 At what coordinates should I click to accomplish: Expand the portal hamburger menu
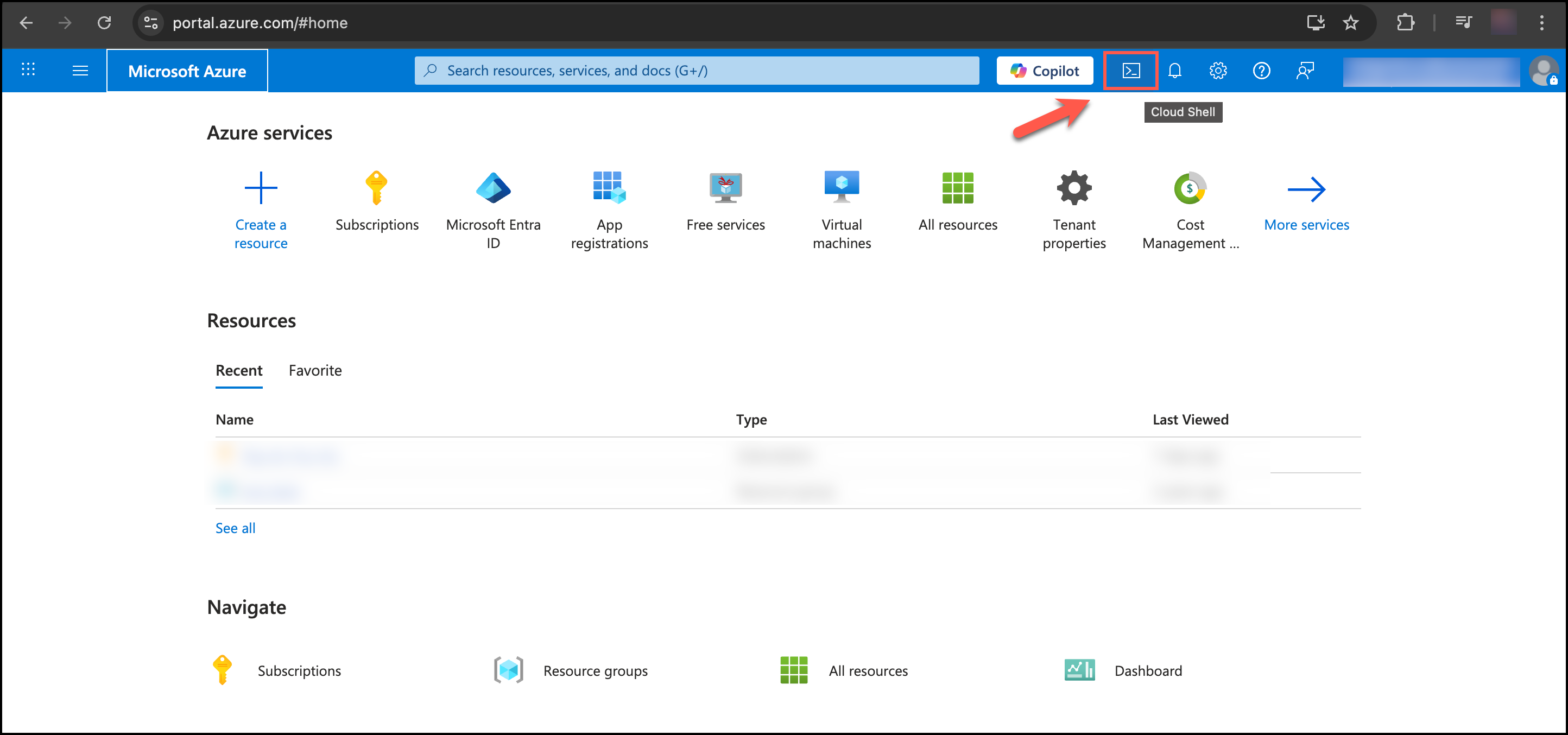(x=80, y=71)
